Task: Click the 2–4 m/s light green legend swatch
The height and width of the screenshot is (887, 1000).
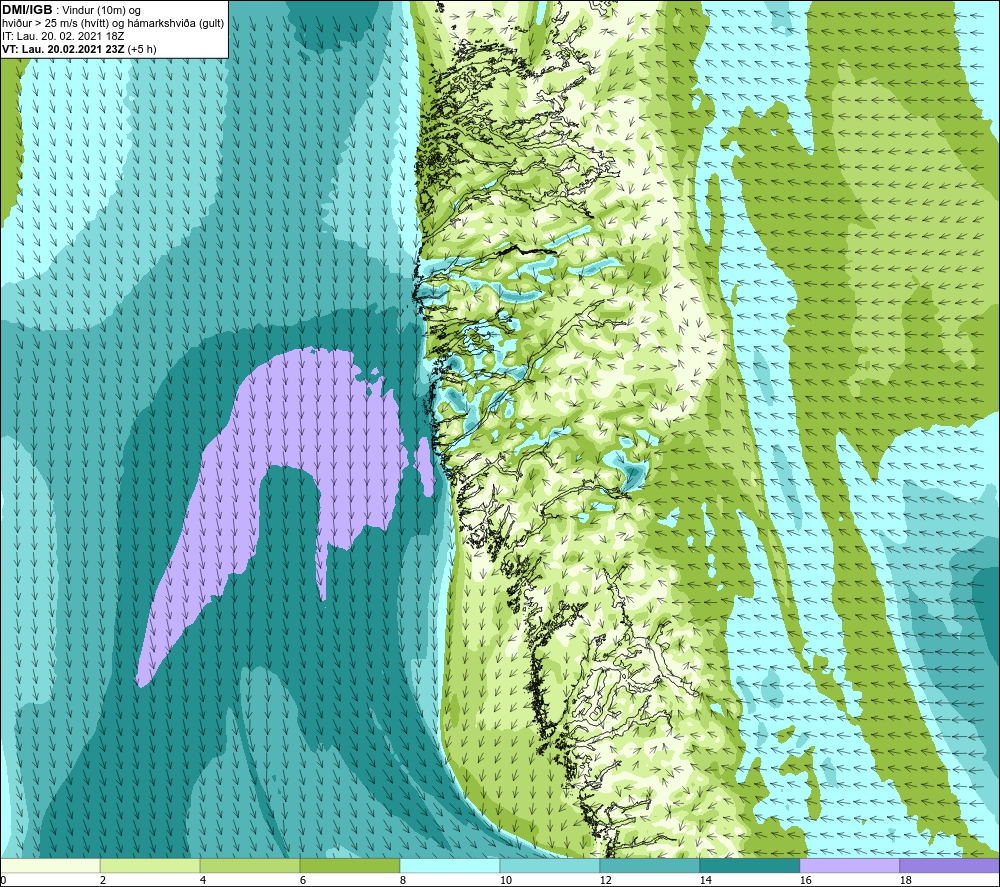Action: coord(150,865)
